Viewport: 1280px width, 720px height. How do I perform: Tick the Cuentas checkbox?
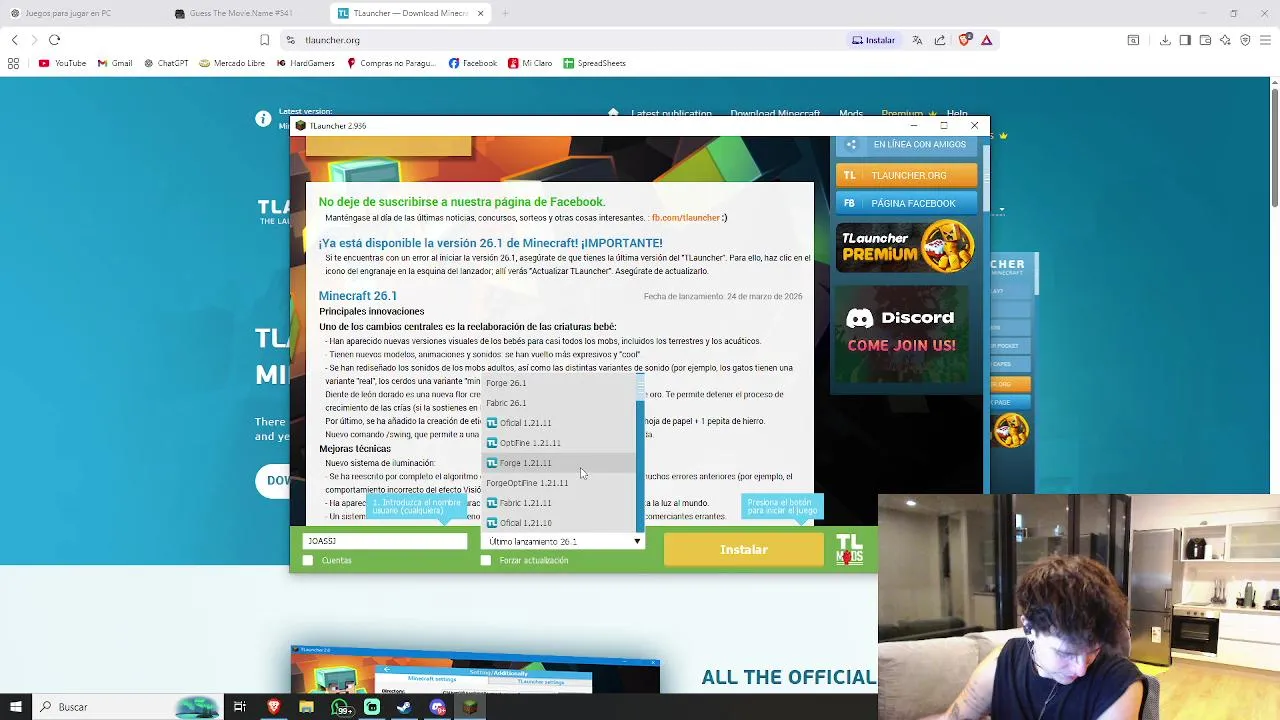(x=308, y=560)
